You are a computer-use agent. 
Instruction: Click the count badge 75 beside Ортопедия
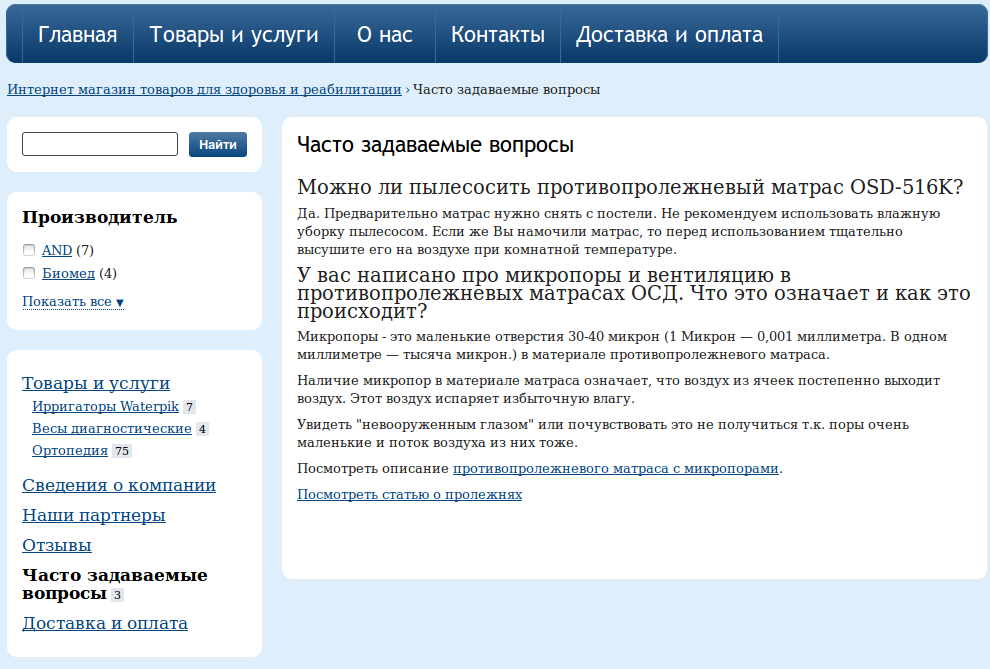[122, 451]
